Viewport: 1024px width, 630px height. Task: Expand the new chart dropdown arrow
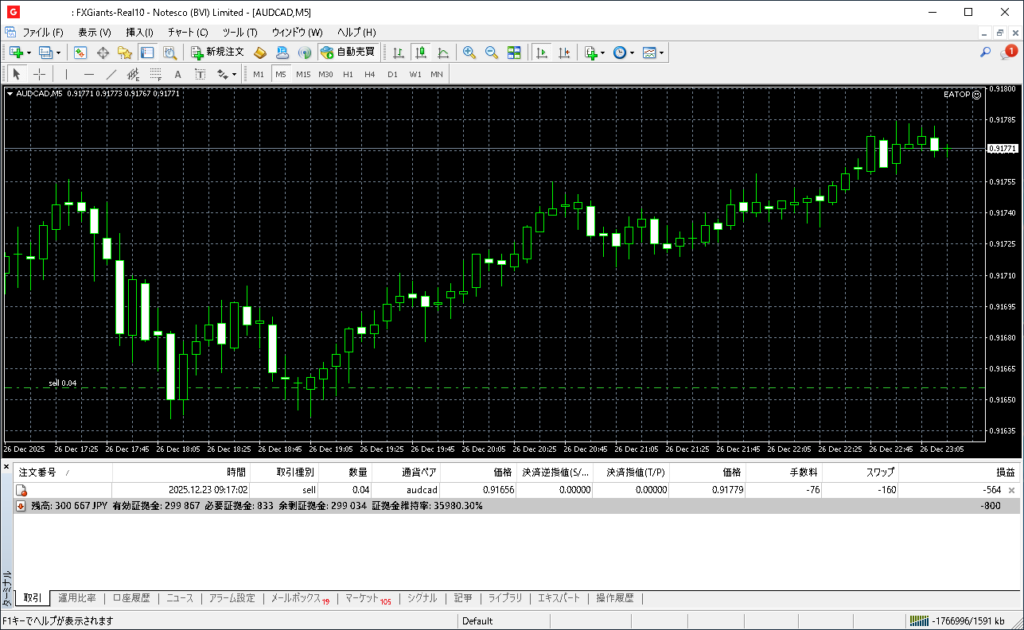[29, 52]
